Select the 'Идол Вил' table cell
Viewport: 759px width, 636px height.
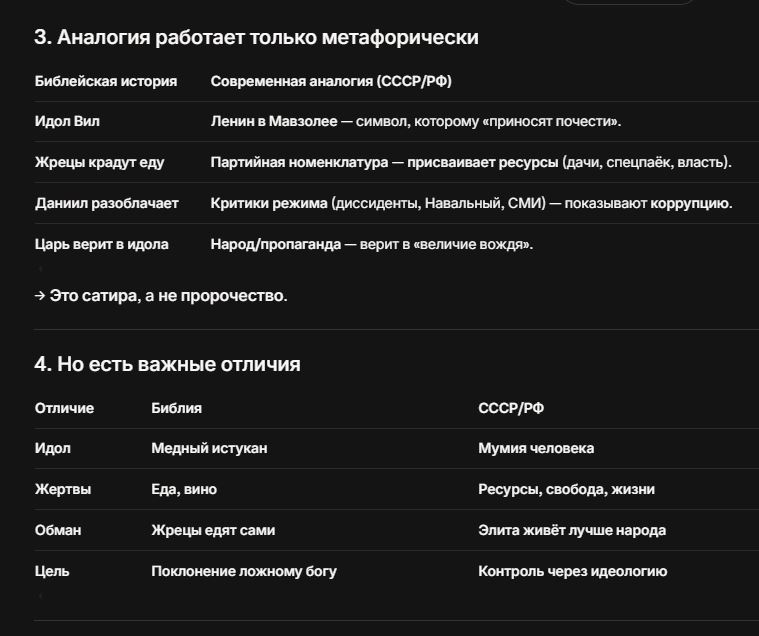pyautogui.click(x=67, y=121)
